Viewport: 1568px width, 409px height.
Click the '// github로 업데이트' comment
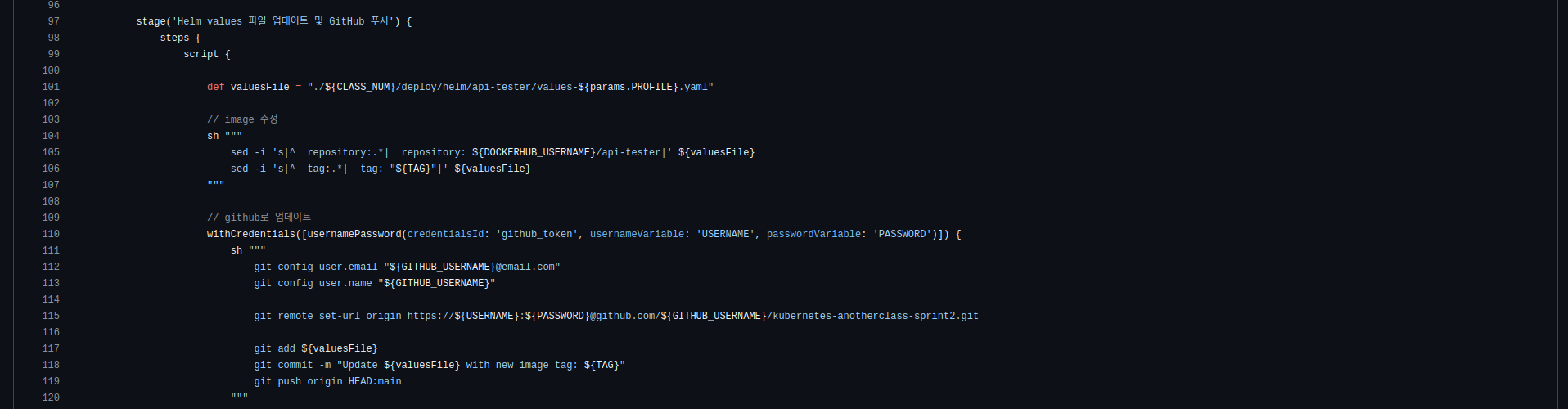(x=259, y=218)
